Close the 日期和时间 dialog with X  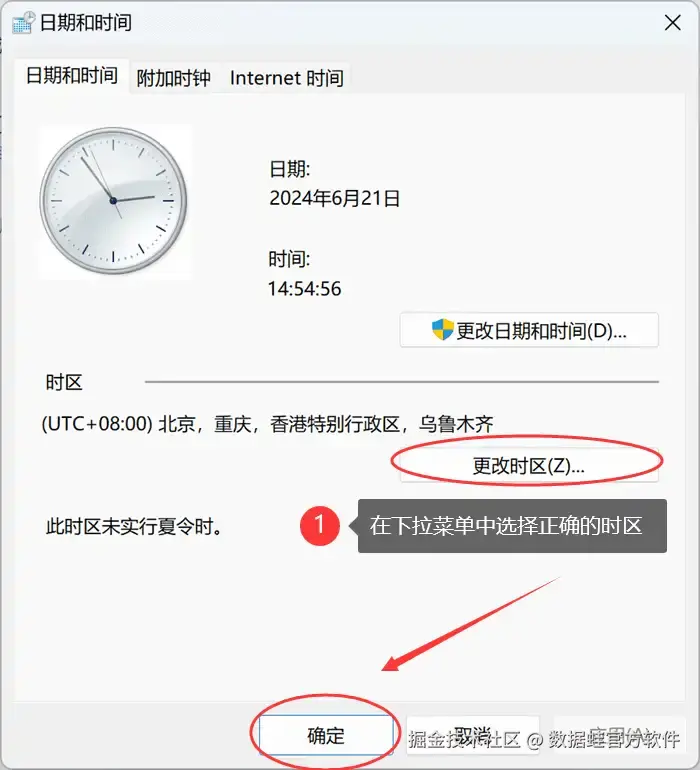click(672, 23)
